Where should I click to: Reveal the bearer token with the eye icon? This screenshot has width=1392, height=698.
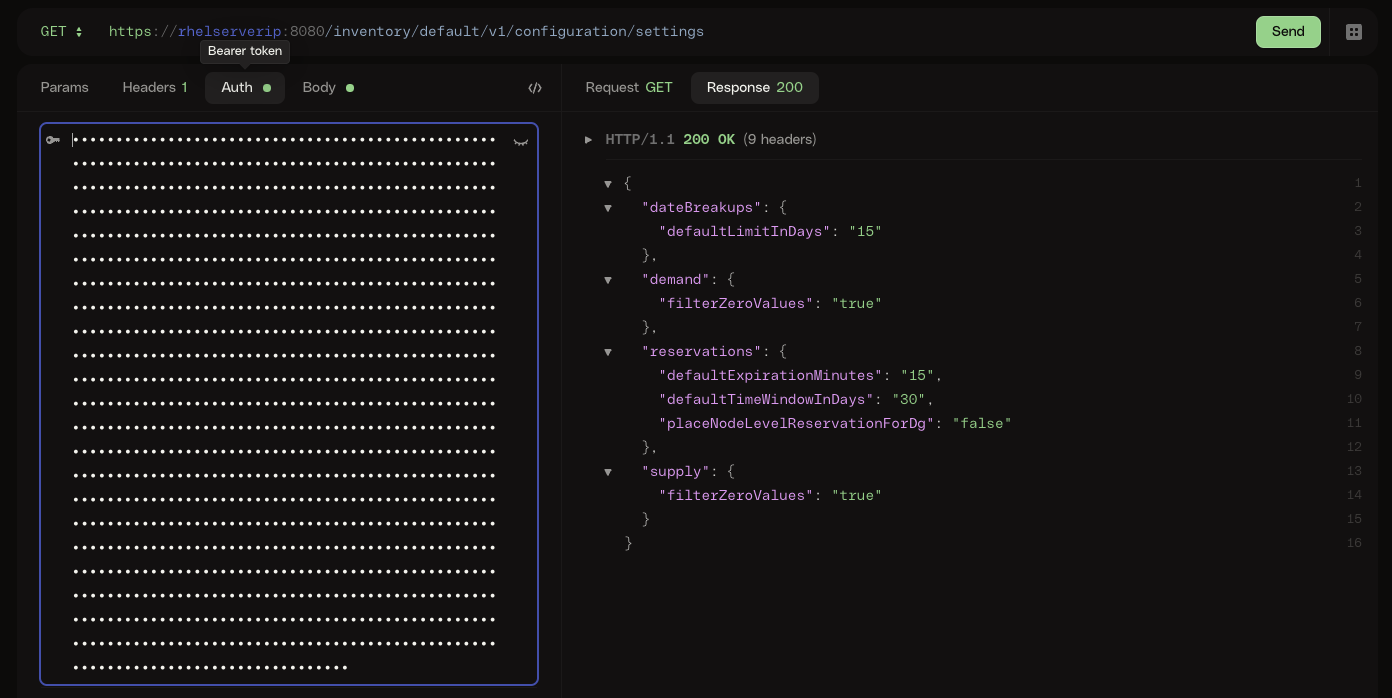point(521,142)
